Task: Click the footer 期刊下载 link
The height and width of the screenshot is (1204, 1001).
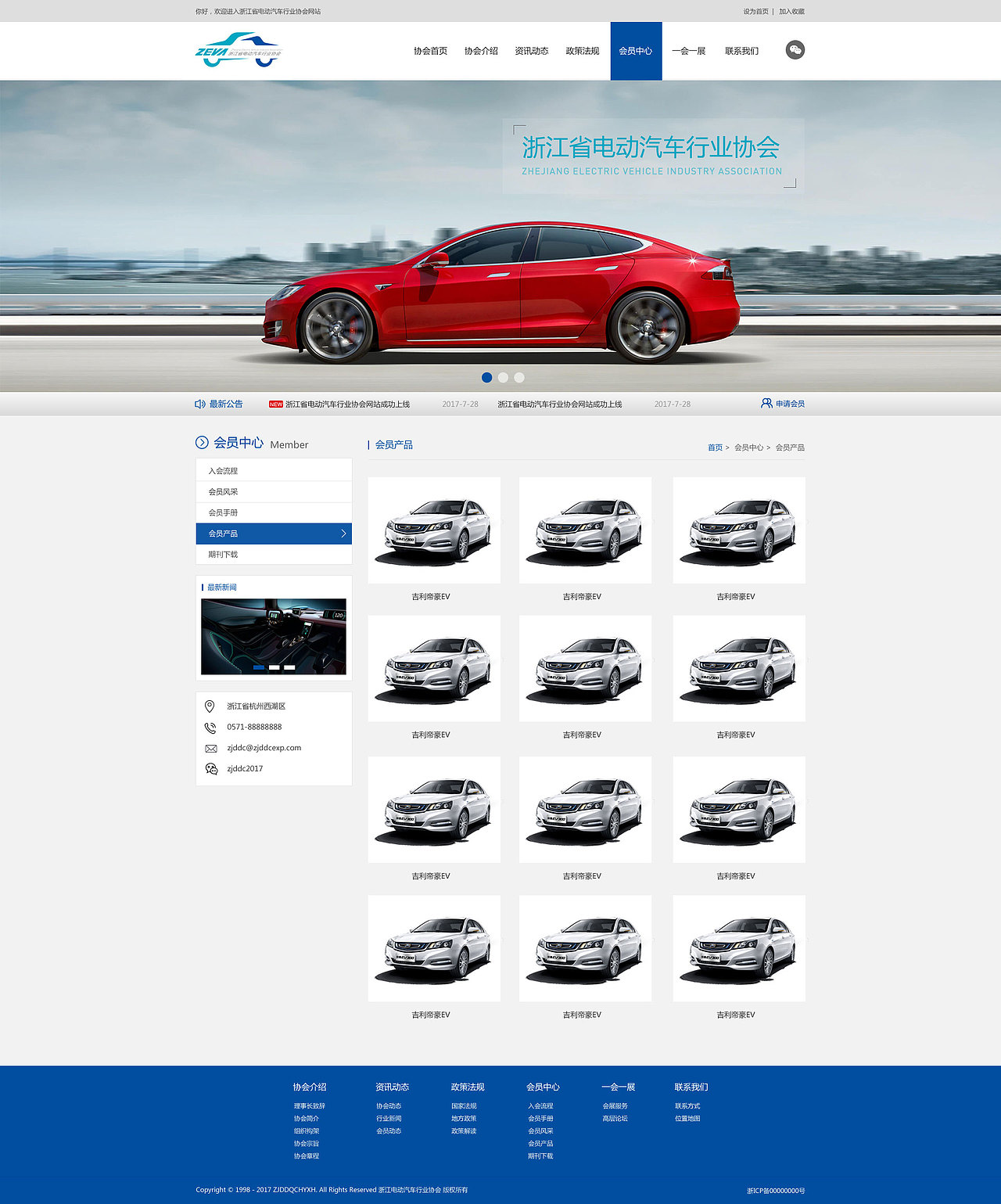Action: point(540,1156)
